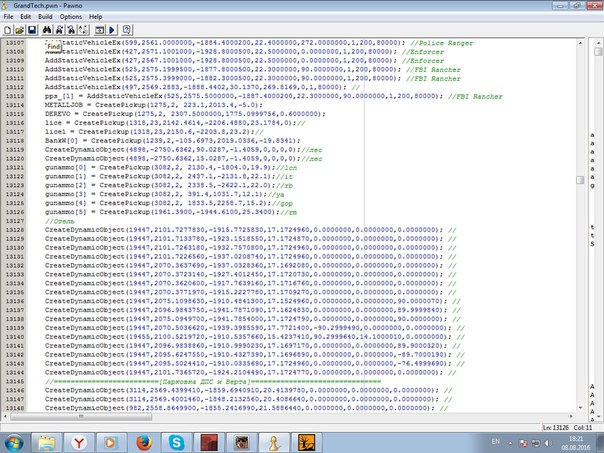Click the function list panel scrollbar thumb
This screenshot has height=453, width=604.
[598, 52]
